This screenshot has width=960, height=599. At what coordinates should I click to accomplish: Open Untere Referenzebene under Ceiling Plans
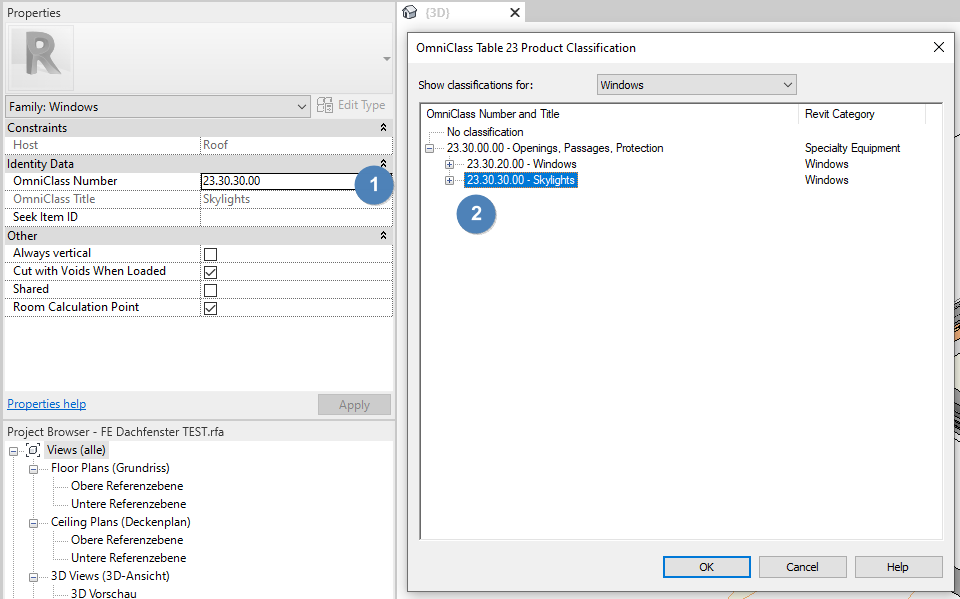point(129,557)
